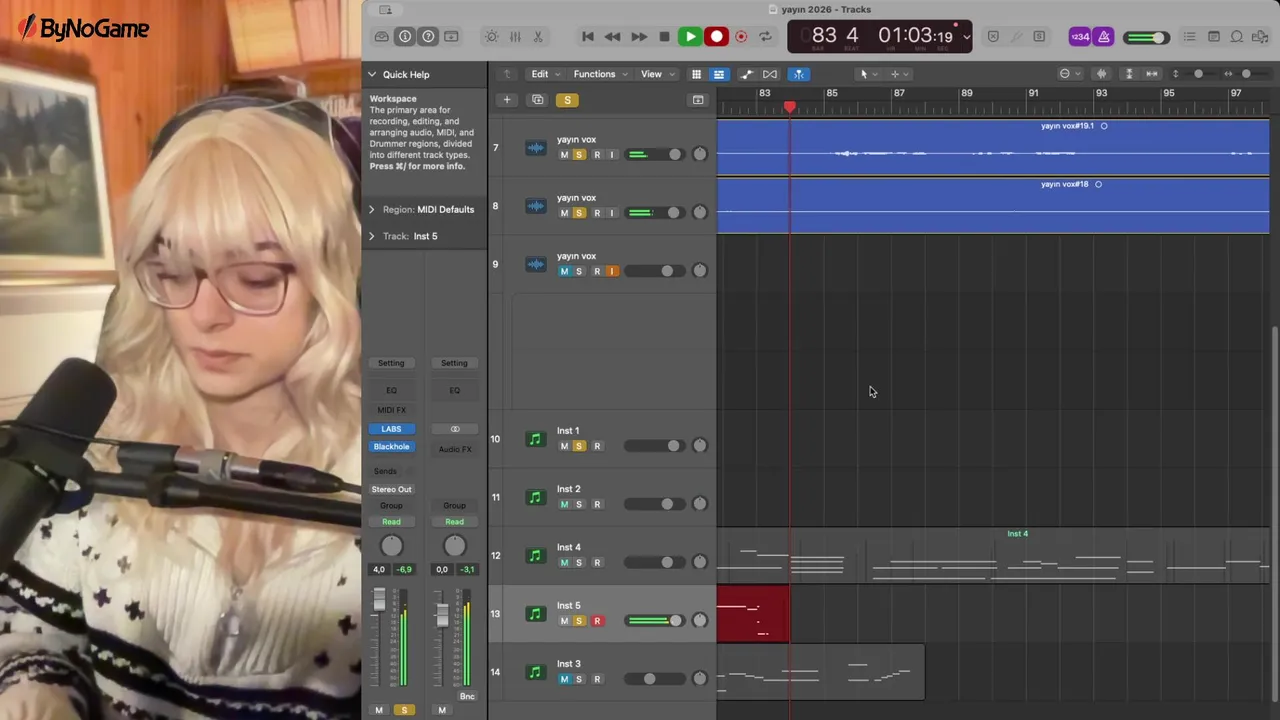Adjust the master volume slider
Screen dimensions: 1280x720
pyautogui.click(x=1146, y=38)
